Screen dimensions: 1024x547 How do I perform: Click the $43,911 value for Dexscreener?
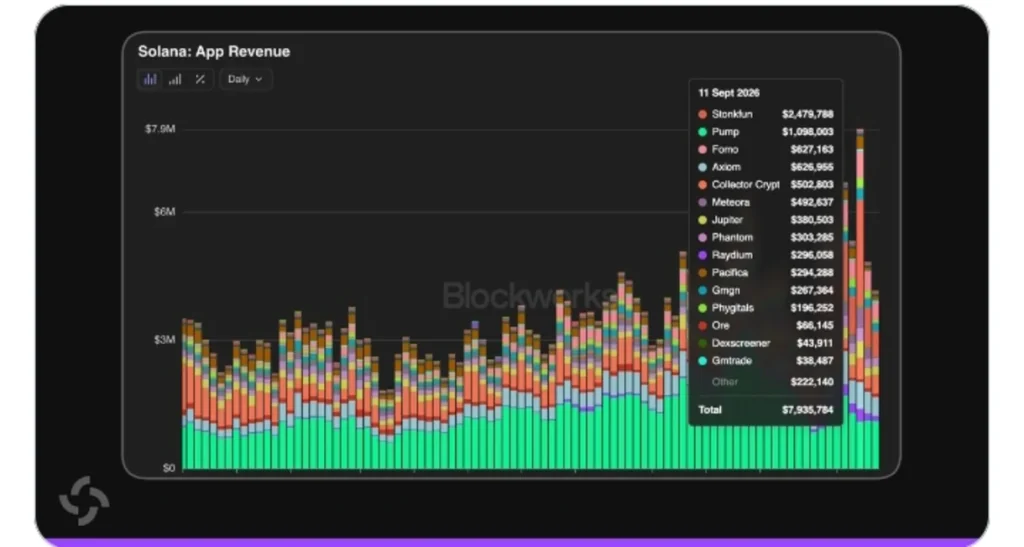coord(815,343)
